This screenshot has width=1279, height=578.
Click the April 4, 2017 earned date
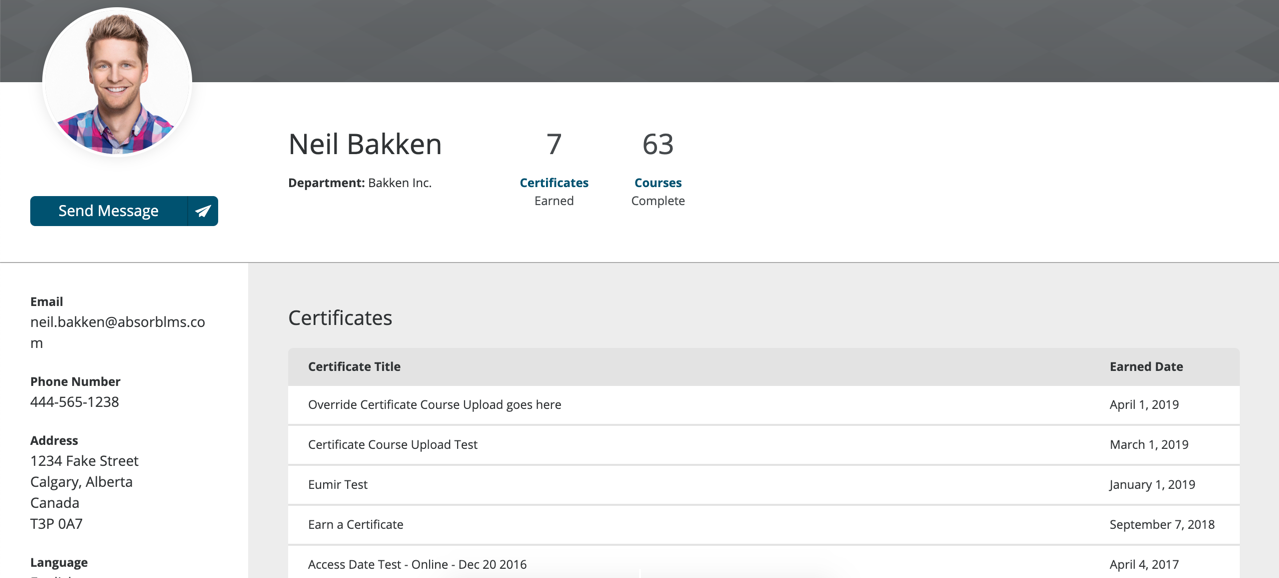(x=1144, y=565)
